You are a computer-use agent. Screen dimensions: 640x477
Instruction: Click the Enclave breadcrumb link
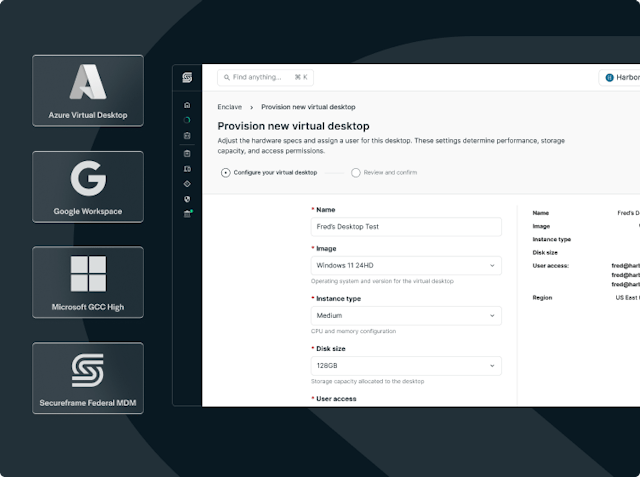(x=229, y=107)
